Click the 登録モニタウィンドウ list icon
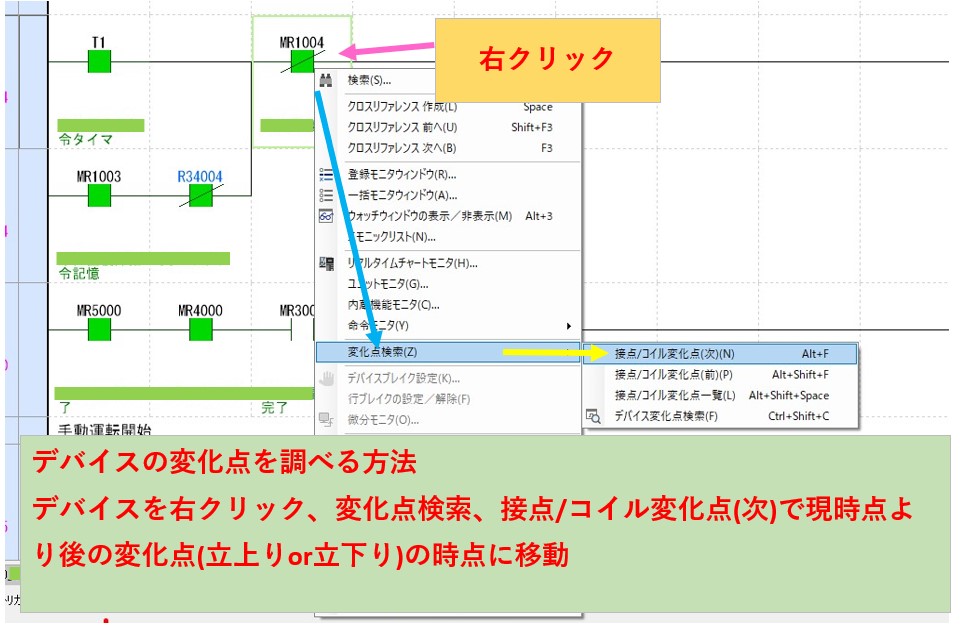963x627 pixels. coord(325,174)
